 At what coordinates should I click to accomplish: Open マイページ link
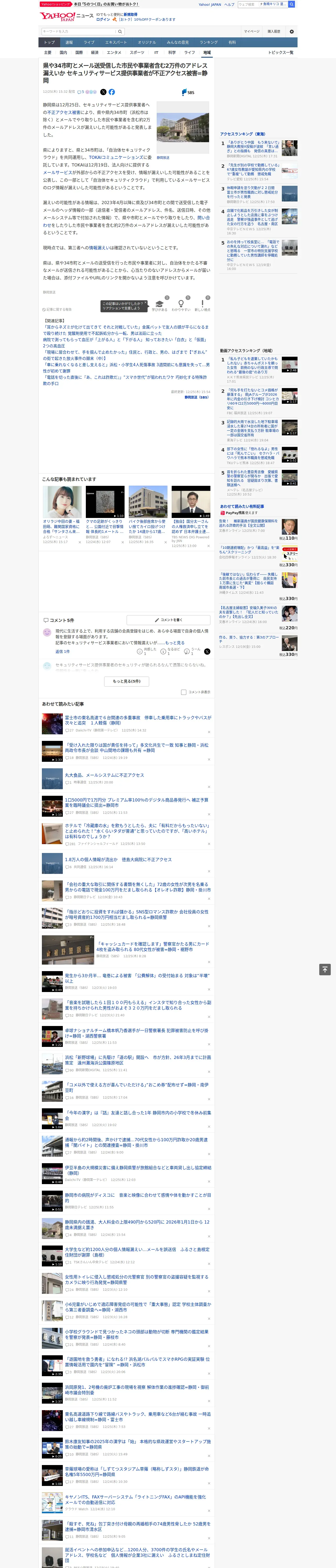point(252,32)
